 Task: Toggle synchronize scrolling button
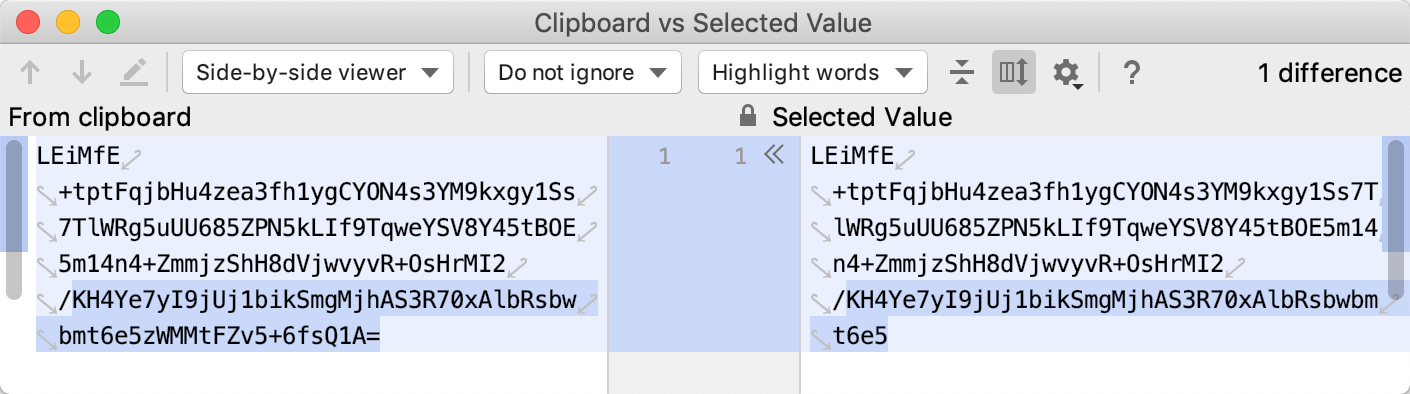click(1014, 73)
